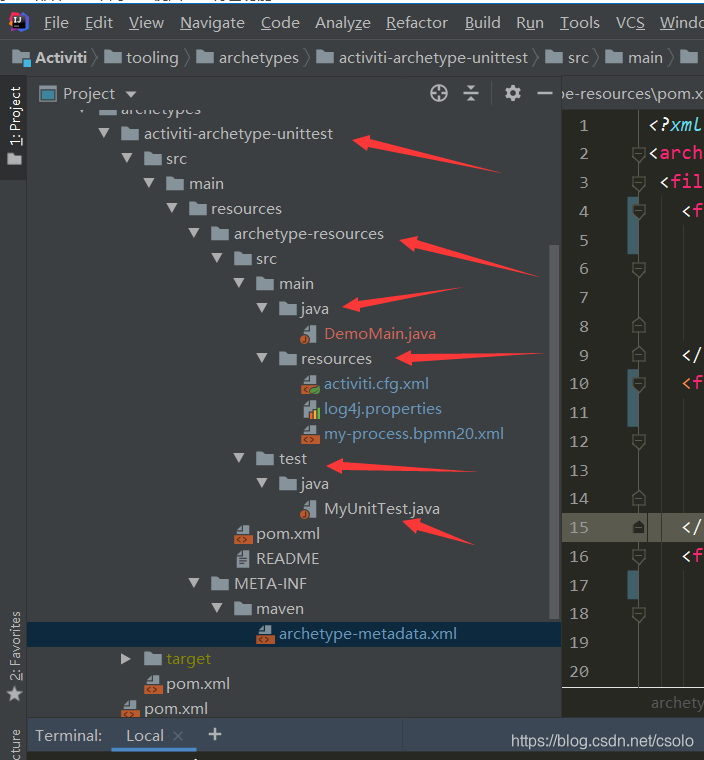Screen dimensions: 704x760
Task: Click the star icon of Favorites tool window
Action: (x=15, y=694)
